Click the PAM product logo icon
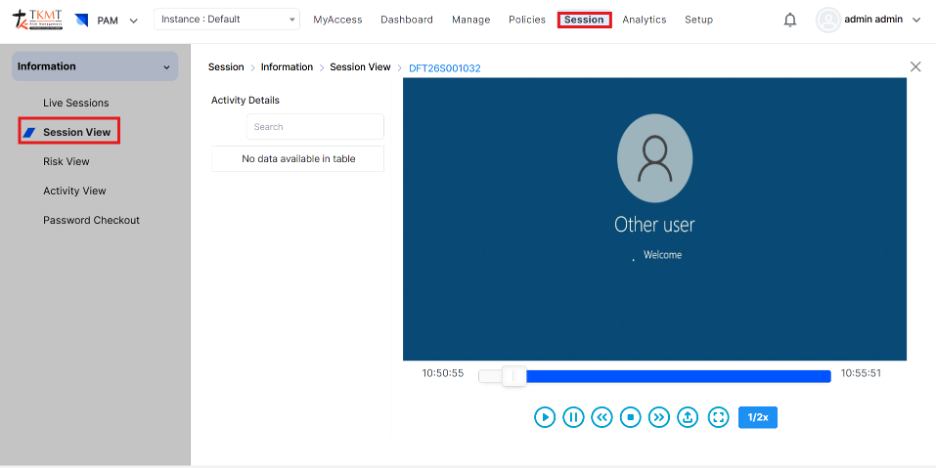Screen dimensions: 936x468 tap(82, 20)
